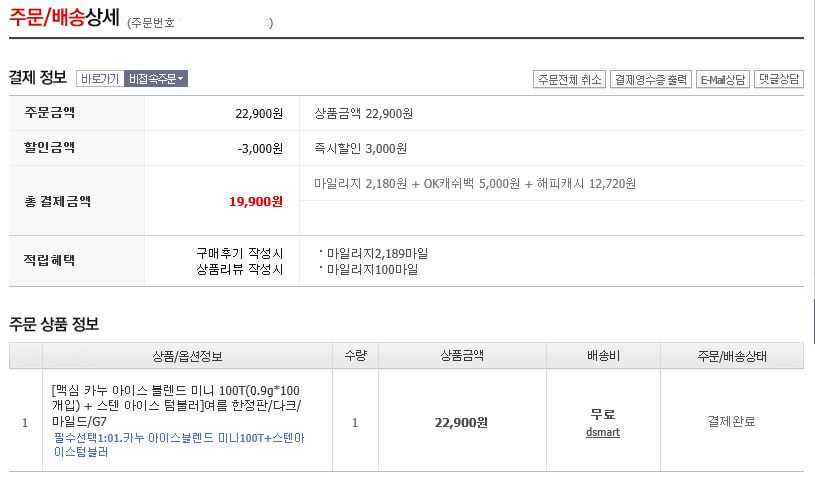
Task: Open the 비접속주문 dropdown
Action: point(155,78)
